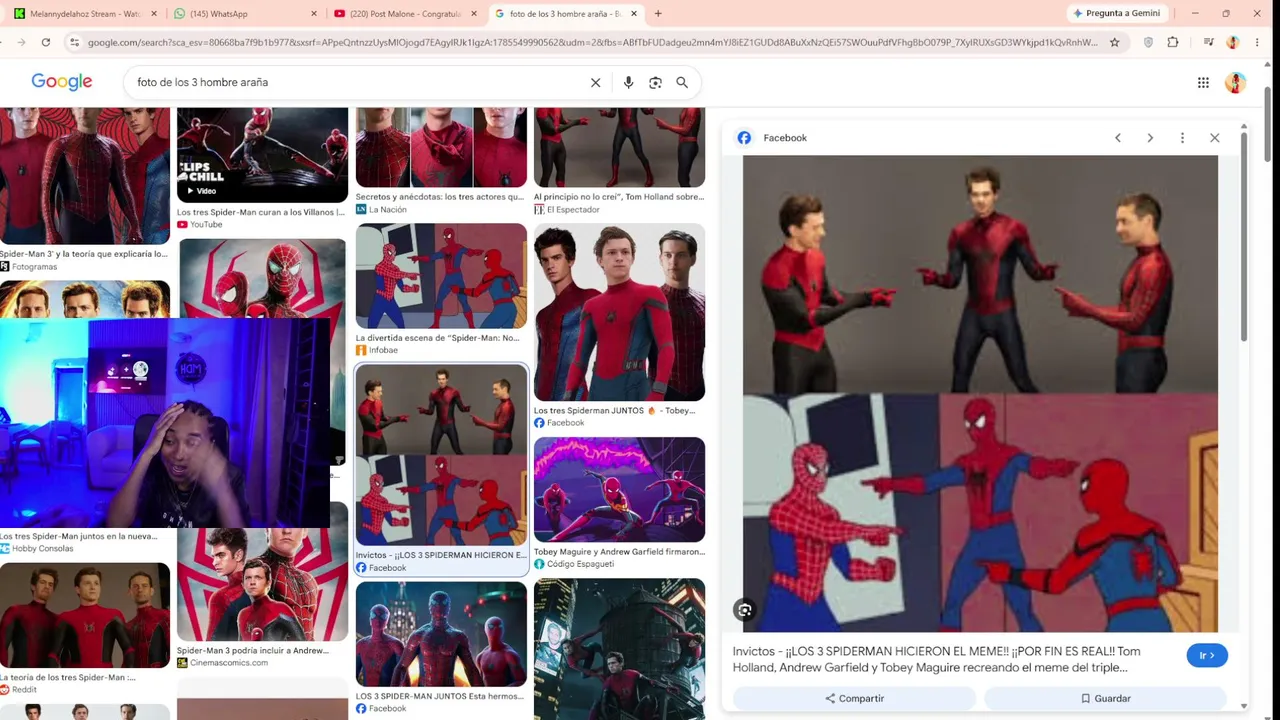Image resolution: width=1280 pixels, height=720 pixels.
Task: Search inside the preview image with Lens icon
Action: tap(744, 610)
